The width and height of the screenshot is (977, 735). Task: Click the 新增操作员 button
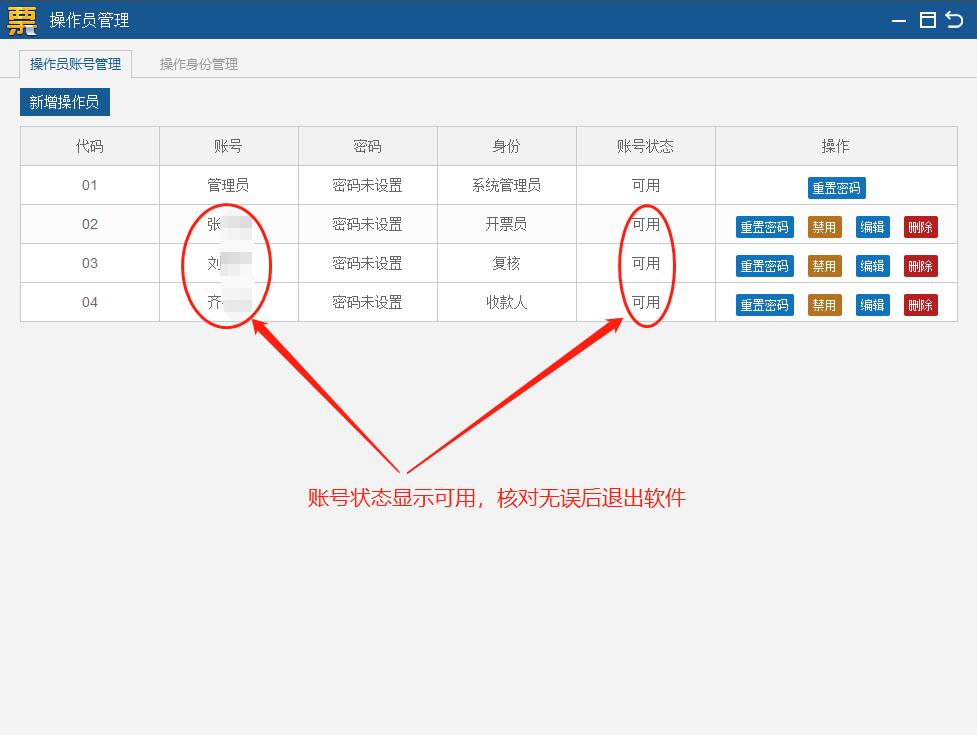click(x=64, y=101)
